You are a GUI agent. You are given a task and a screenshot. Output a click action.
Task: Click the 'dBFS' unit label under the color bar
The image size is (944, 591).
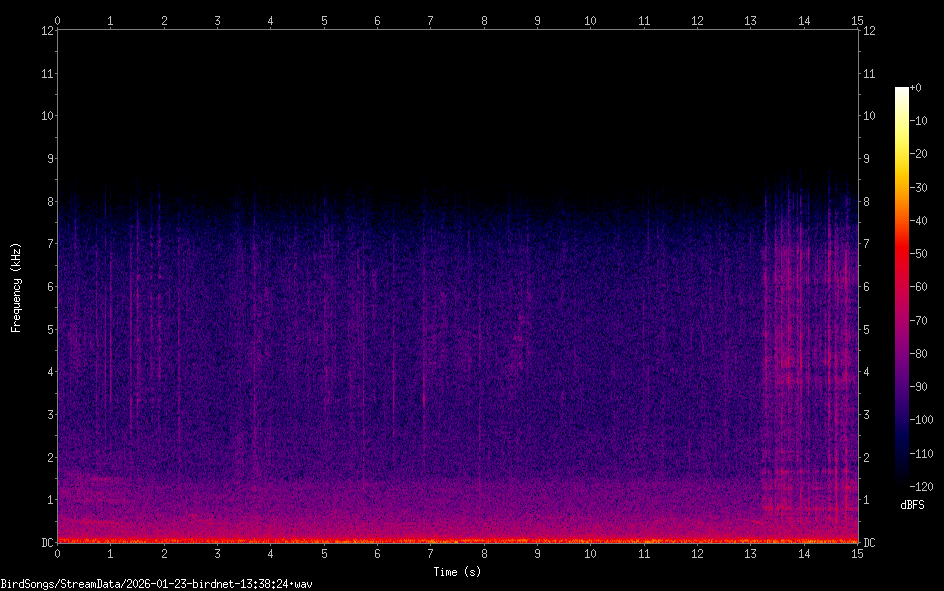point(912,505)
